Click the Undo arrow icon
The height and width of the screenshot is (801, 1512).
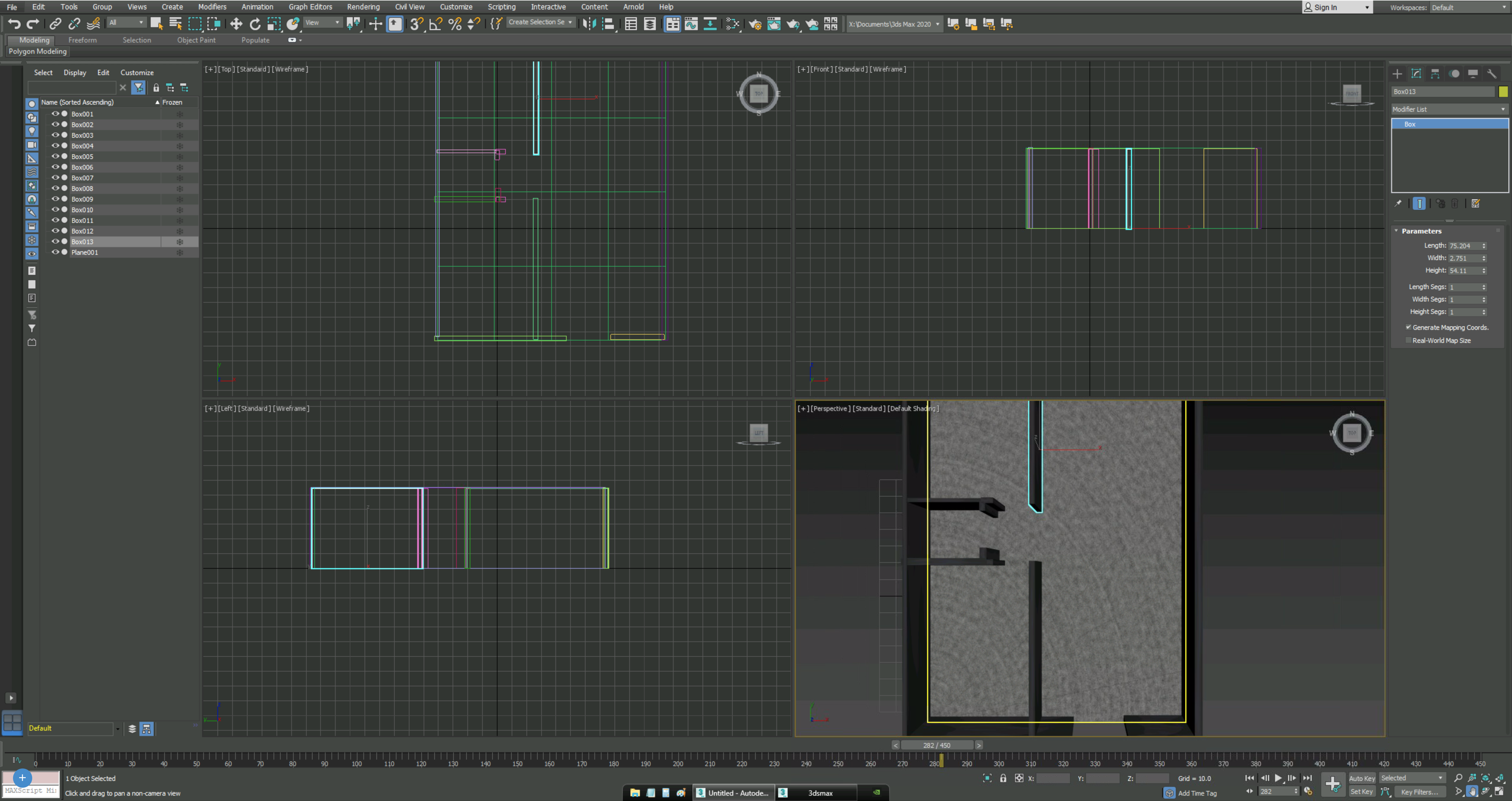pos(15,23)
